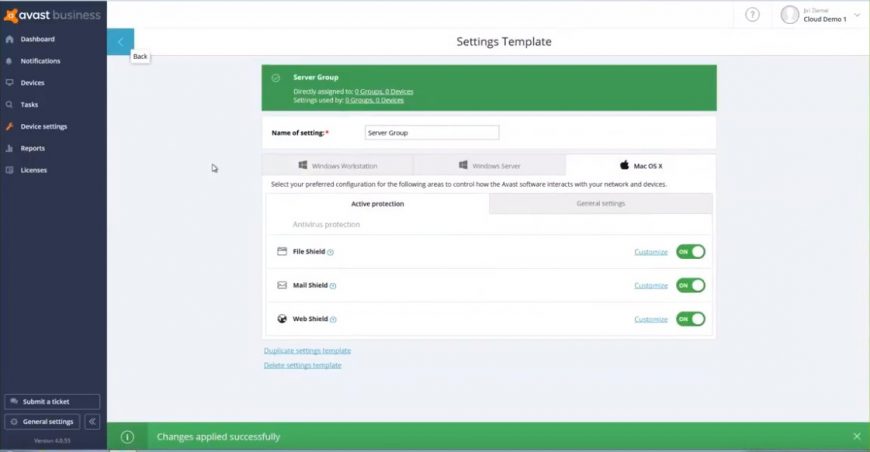Click the user avatar icon
The image size is (870, 452).
(x=790, y=14)
